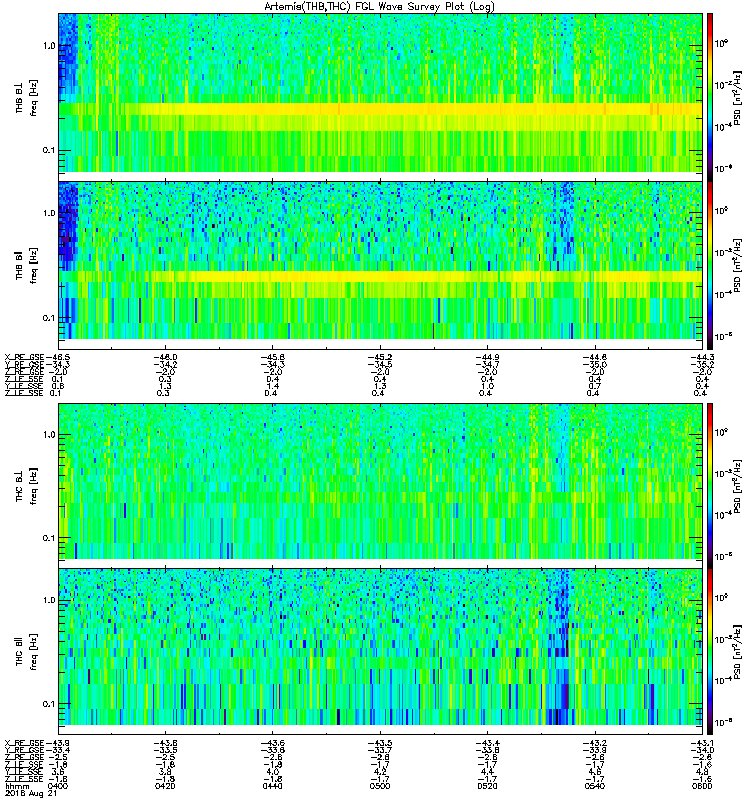
Task: Click the THB X_RE_GSE value -45.2
Action: click(x=380, y=357)
